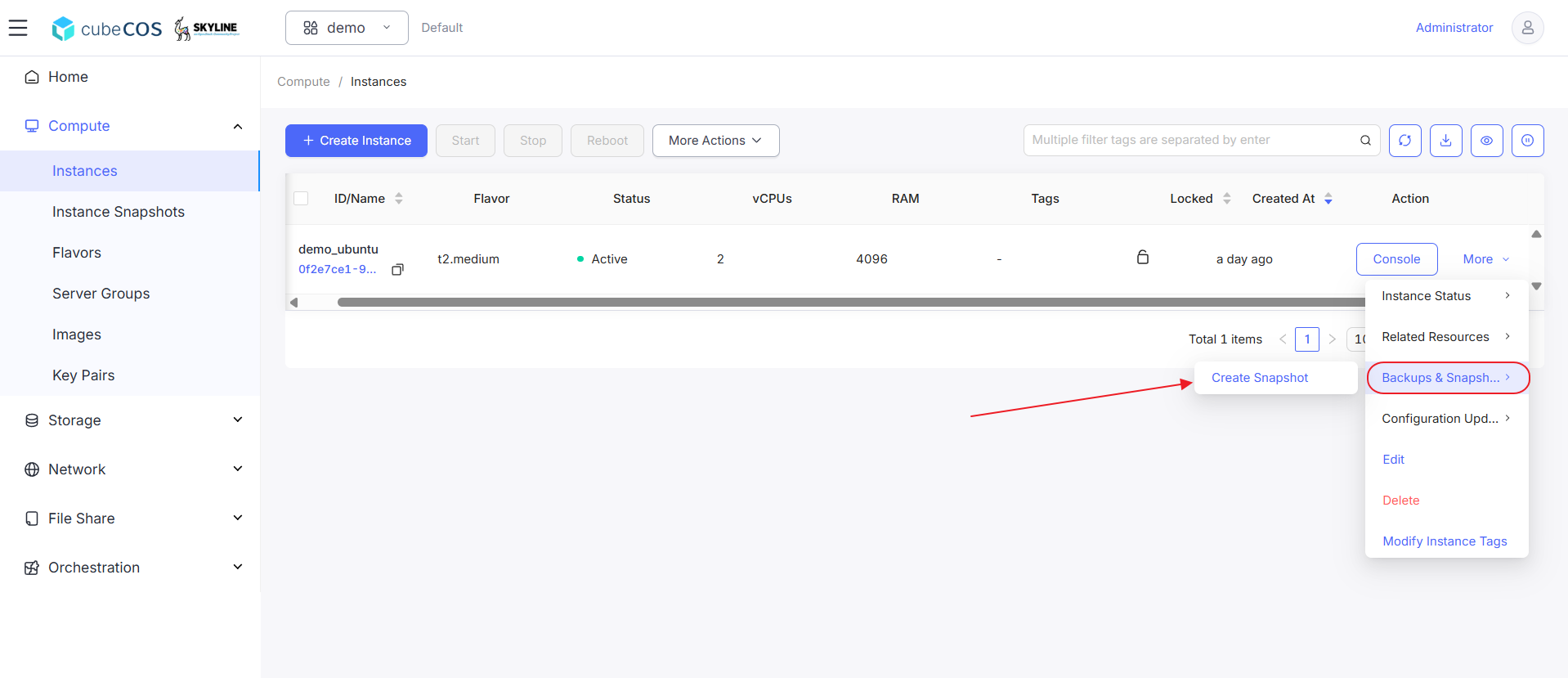Focus the filter tags search field
This screenshot has width=1568, height=678.
click(x=1189, y=141)
